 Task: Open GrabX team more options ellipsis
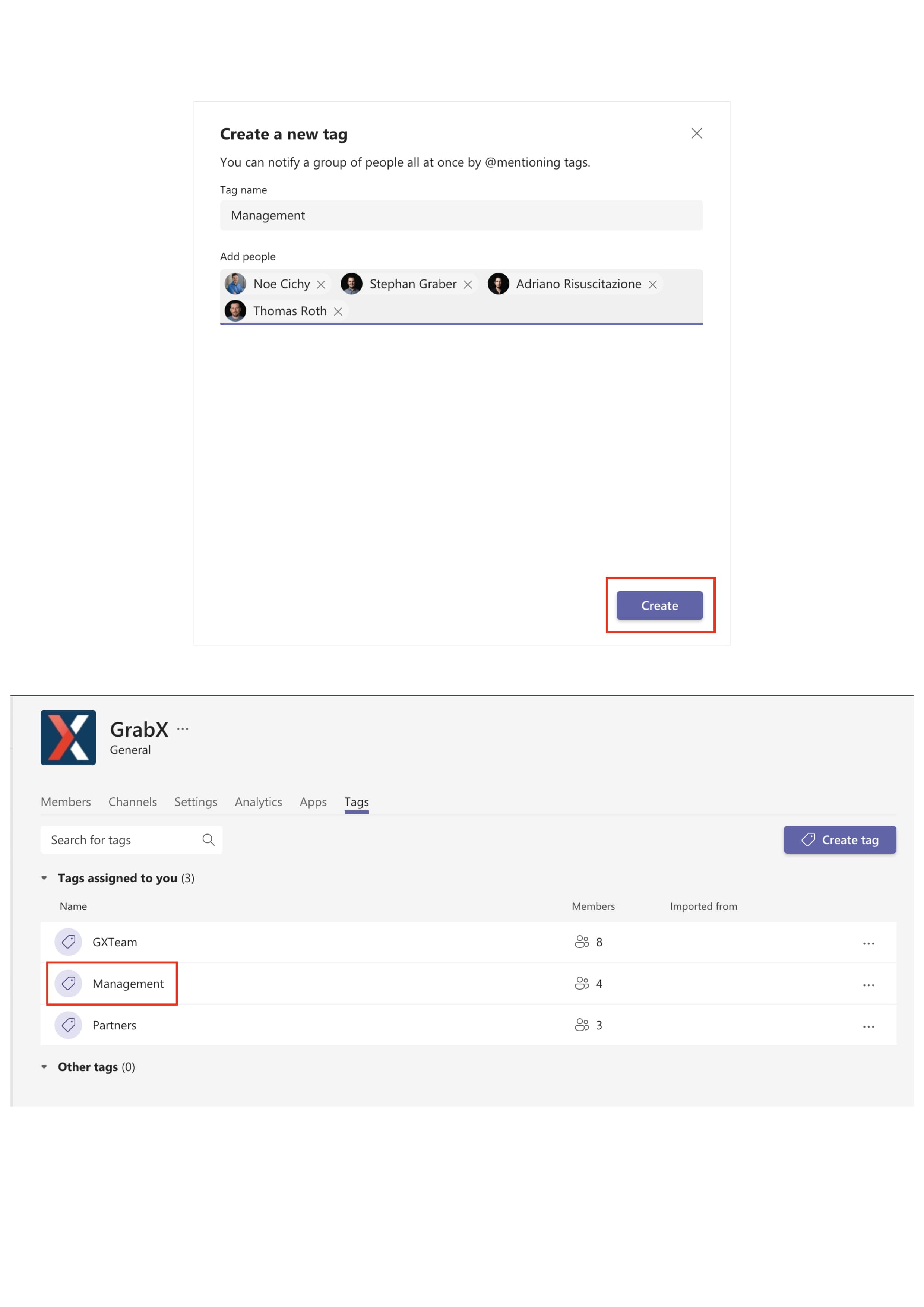click(x=182, y=729)
